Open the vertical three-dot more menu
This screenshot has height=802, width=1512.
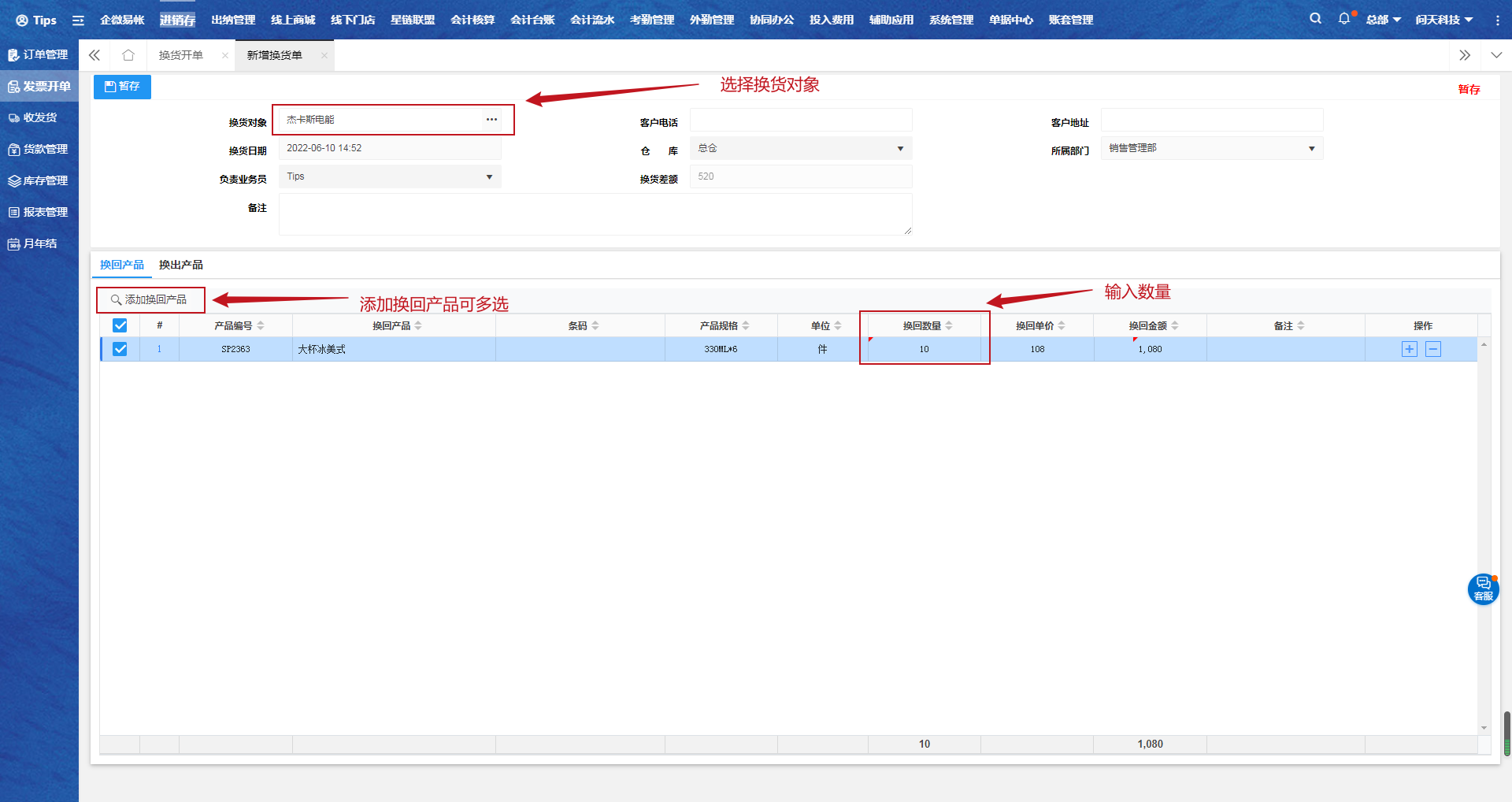[x=1497, y=20]
